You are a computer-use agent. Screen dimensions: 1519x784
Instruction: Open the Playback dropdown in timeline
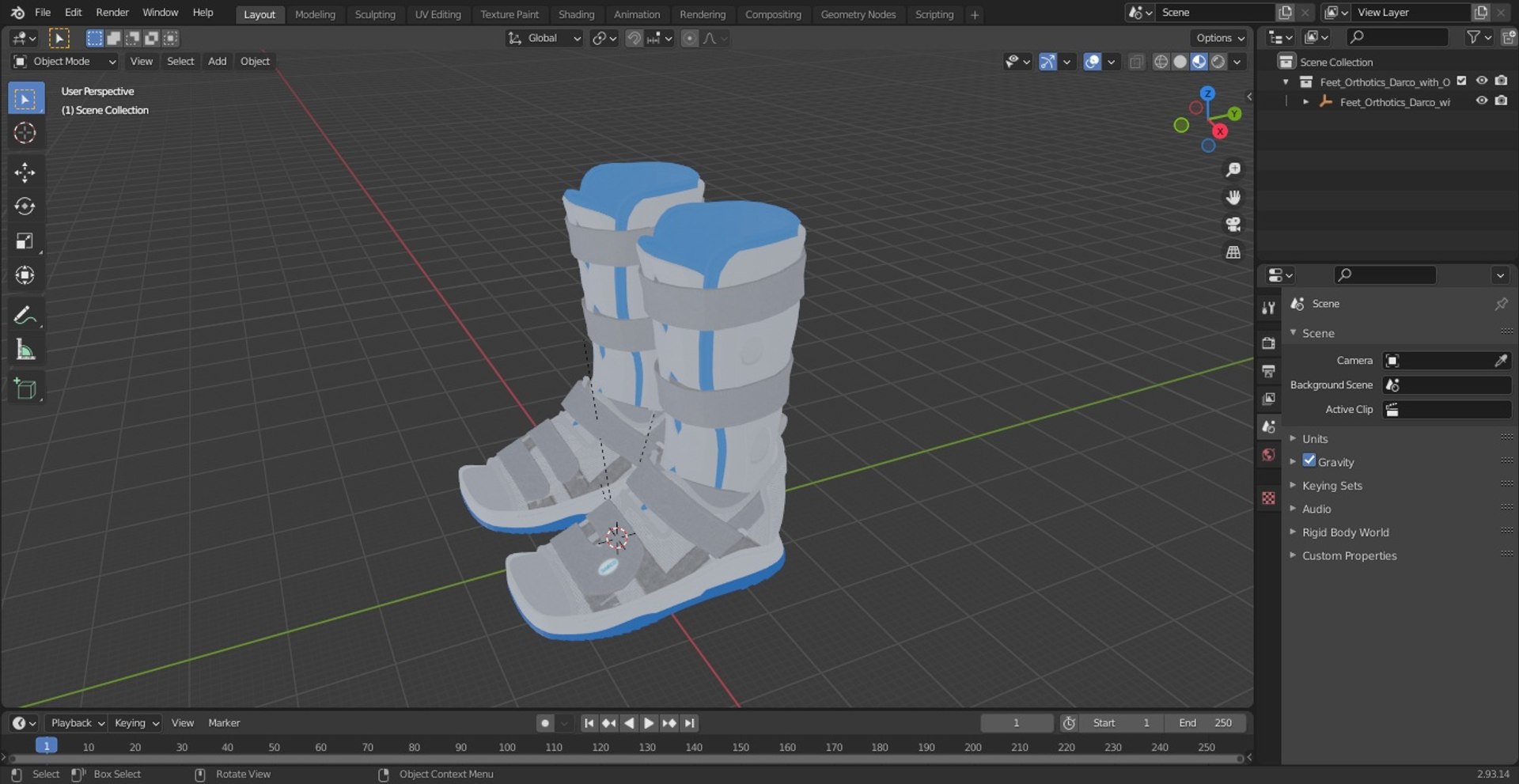pyautogui.click(x=77, y=723)
